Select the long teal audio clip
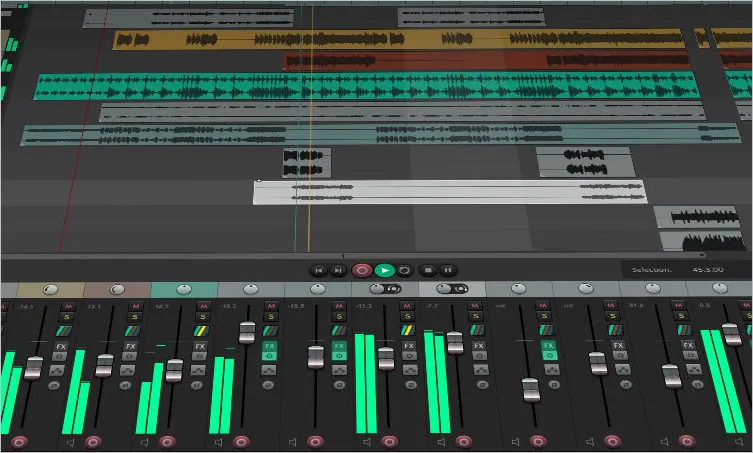 pos(367,86)
